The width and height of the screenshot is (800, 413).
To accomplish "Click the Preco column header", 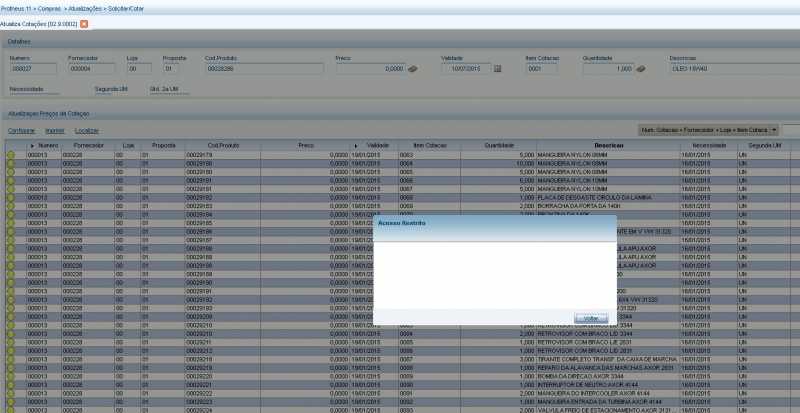I will point(305,146).
